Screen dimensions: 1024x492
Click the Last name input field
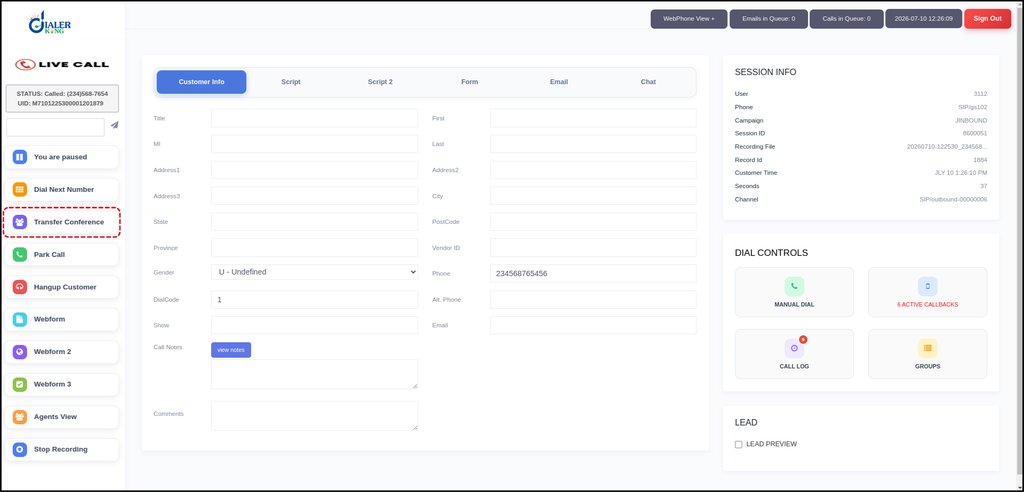593,144
